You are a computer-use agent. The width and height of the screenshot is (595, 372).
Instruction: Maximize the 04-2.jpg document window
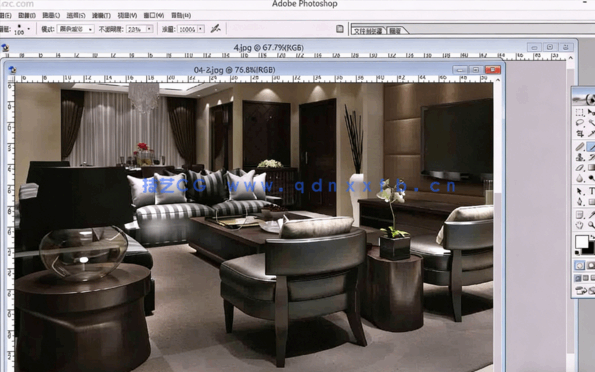click(x=476, y=70)
